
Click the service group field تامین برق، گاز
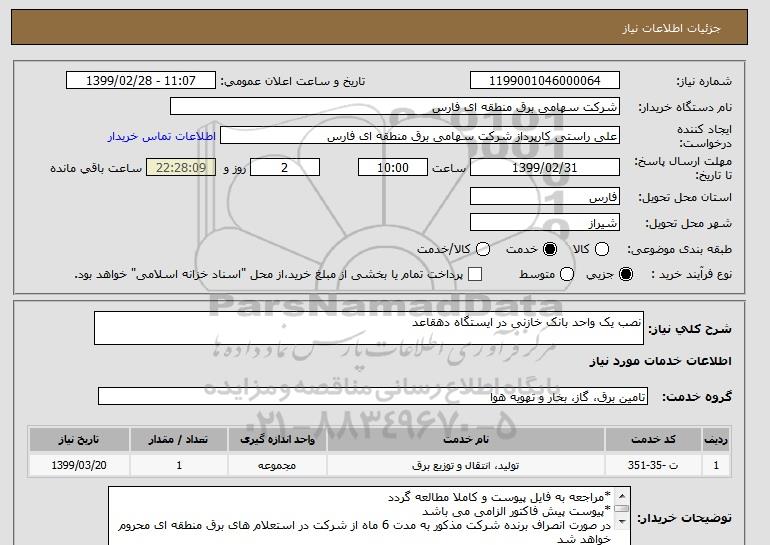pyautogui.click(x=373, y=396)
